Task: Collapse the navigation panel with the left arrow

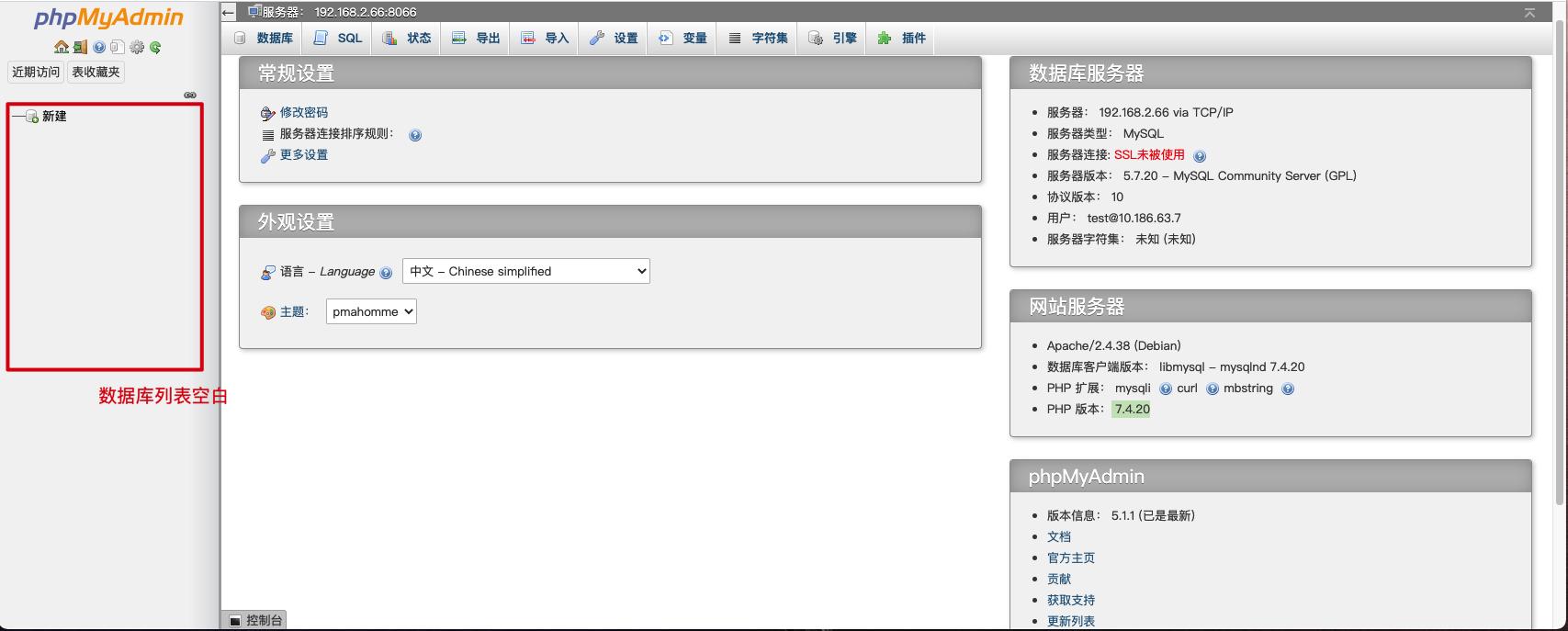Action: pyautogui.click(x=229, y=12)
